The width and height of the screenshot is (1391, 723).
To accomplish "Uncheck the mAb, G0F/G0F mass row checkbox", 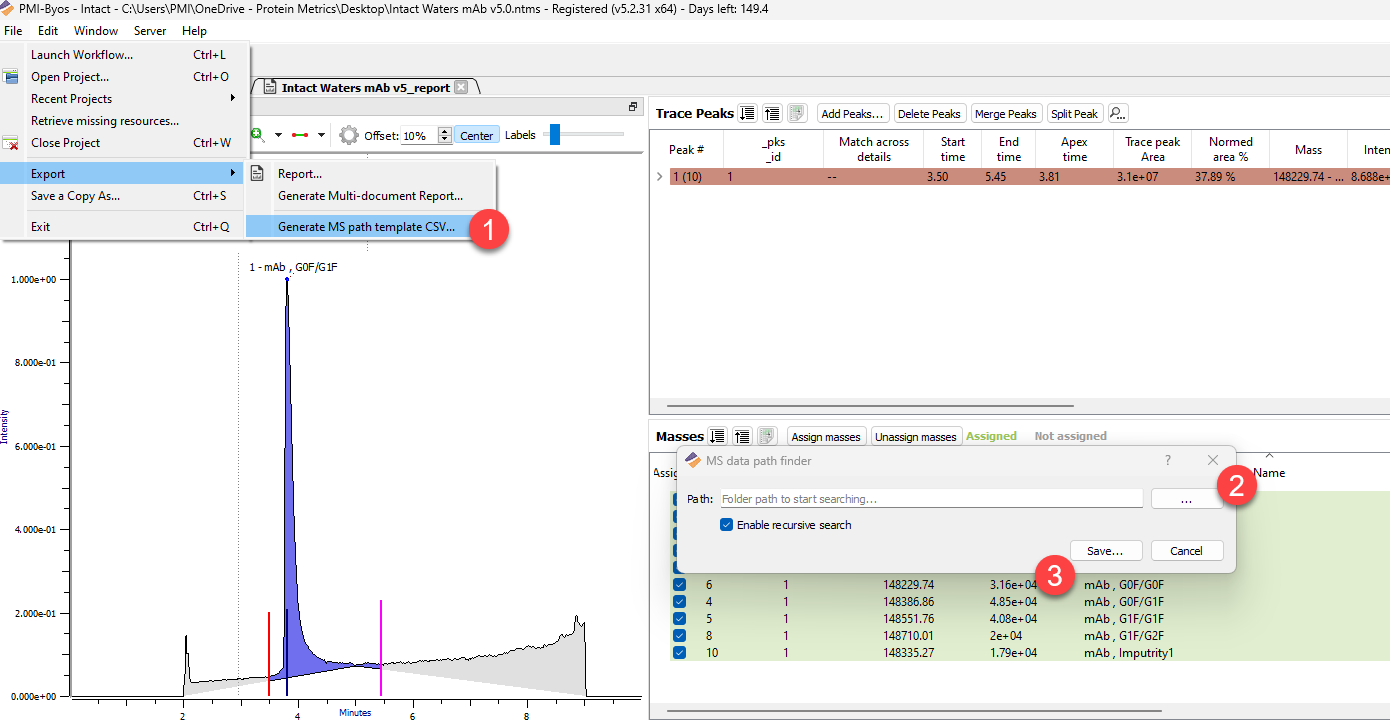I will click(x=680, y=585).
